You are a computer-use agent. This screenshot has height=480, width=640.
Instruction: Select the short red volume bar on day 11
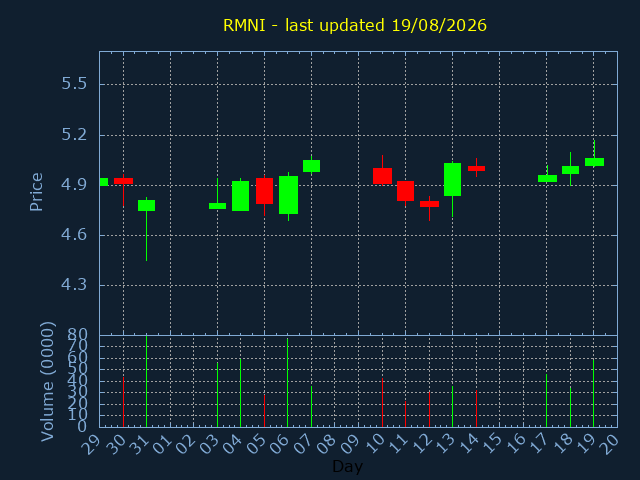pyautogui.click(x=405, y=414)
